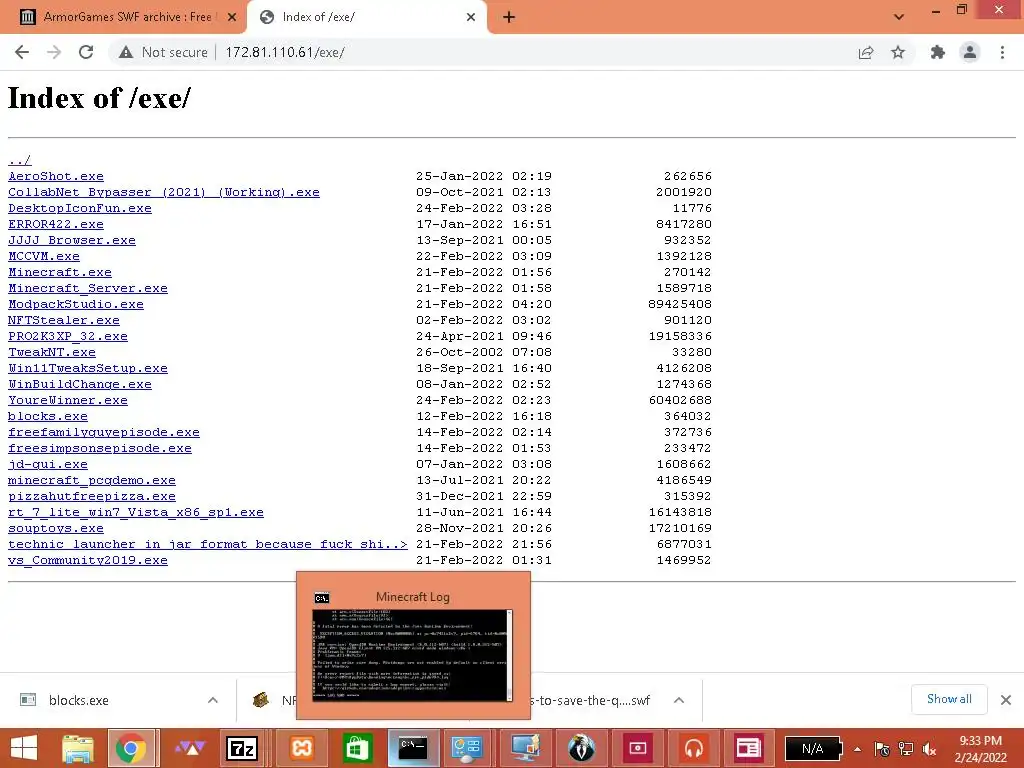This screenshot has width=1024, height=768.
Task: Open JJJJ_Browser.exe link
Action: [x=72, y=240]
